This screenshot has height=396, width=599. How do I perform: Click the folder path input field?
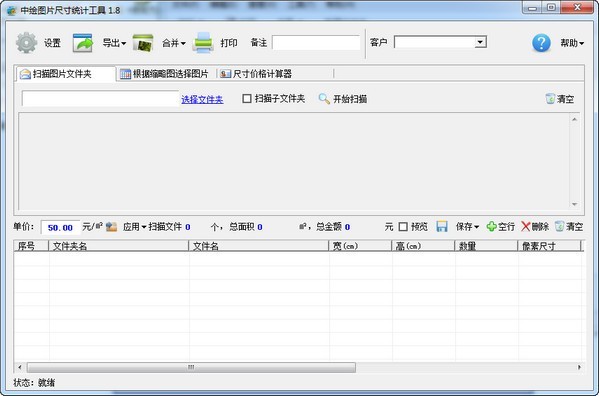point(100,99)
